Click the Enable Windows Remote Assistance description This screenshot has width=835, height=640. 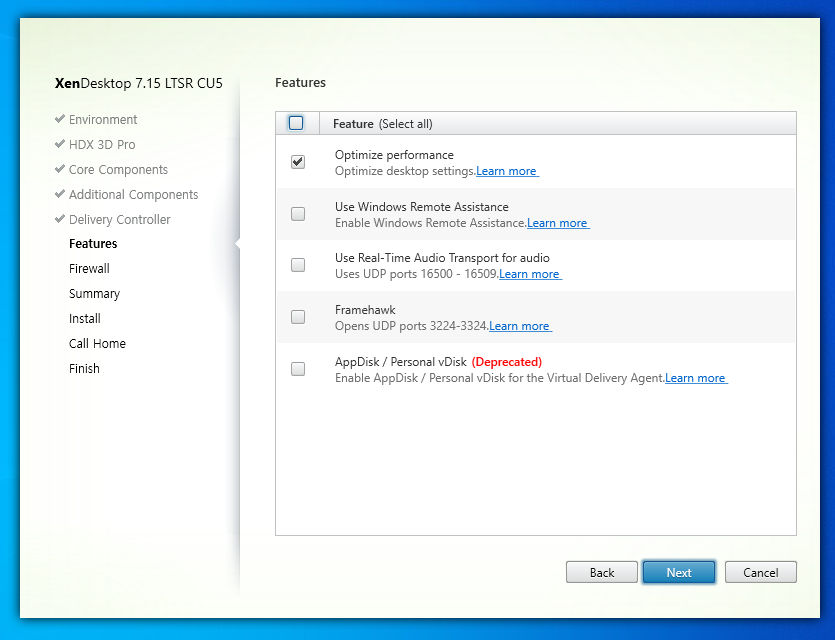pyautogui.click(x=431, y=223)
